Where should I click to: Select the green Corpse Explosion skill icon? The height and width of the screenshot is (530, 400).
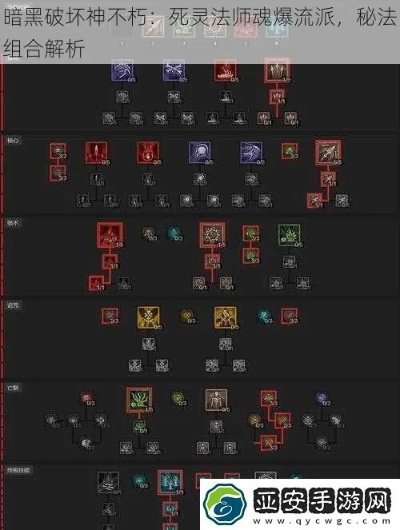pyautogui.click(x=289, y=235)
